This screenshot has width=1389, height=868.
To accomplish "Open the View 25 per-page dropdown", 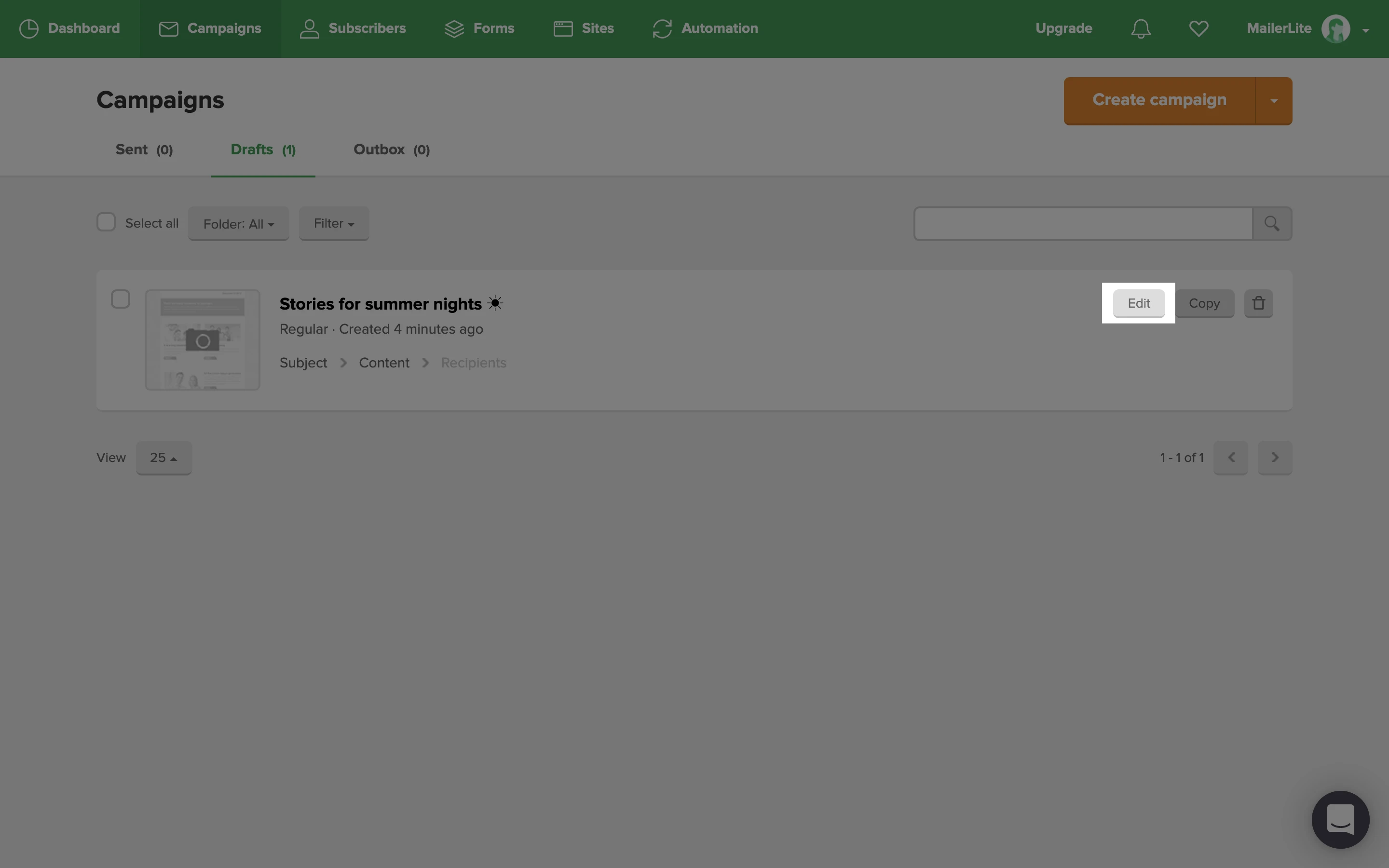I will point(163,458).
